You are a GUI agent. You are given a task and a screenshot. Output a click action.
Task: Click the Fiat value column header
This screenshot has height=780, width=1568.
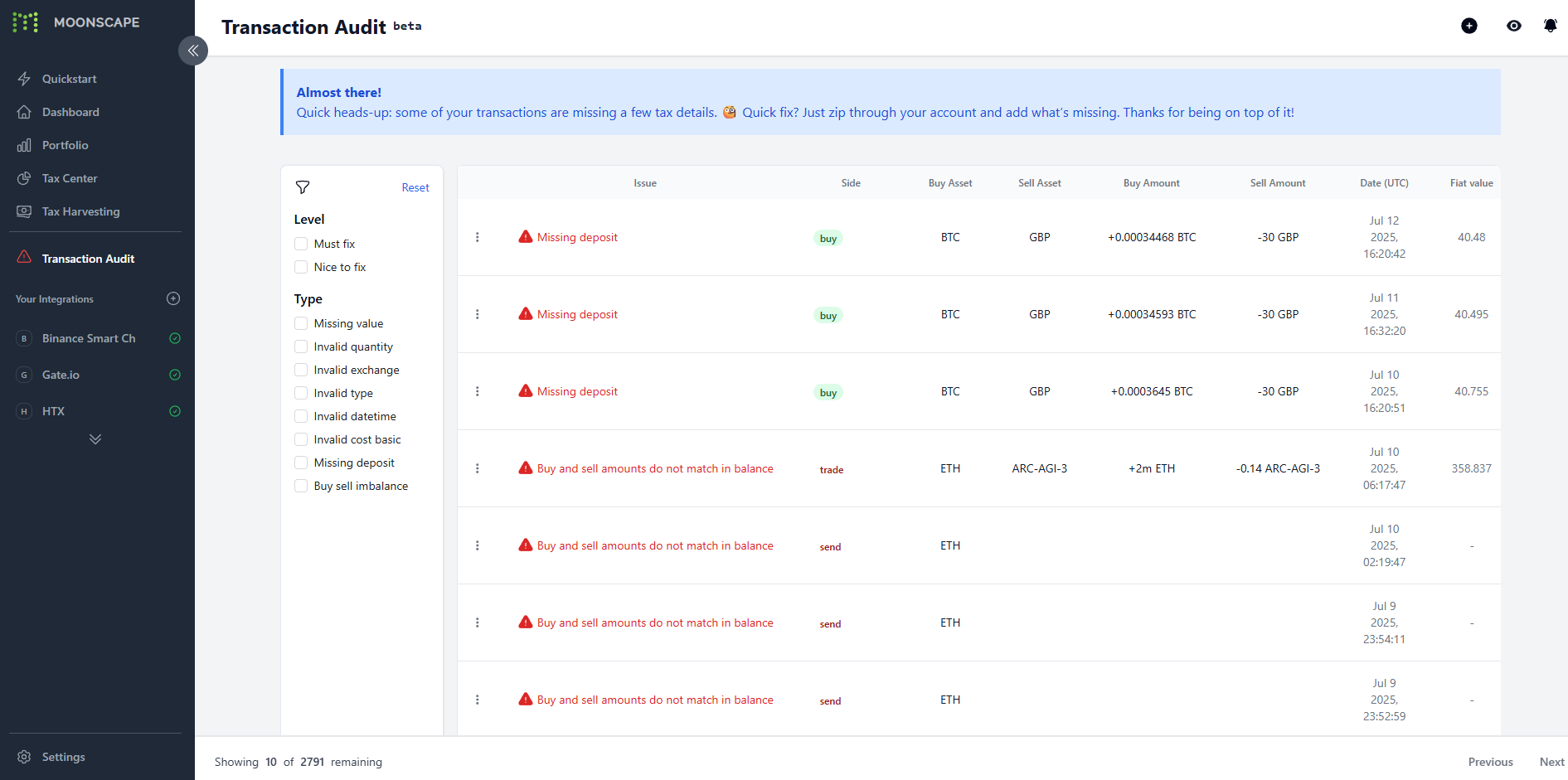[1472, 183]
